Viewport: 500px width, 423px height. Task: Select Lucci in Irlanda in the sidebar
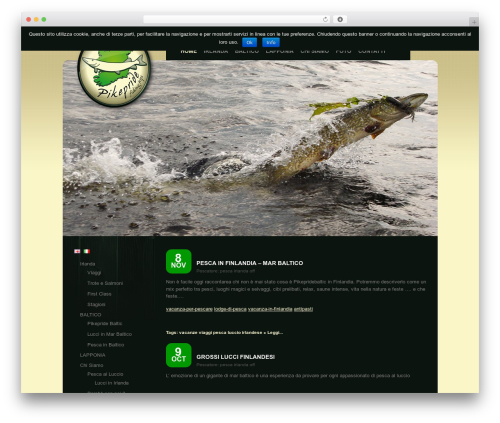click(112, 383)
